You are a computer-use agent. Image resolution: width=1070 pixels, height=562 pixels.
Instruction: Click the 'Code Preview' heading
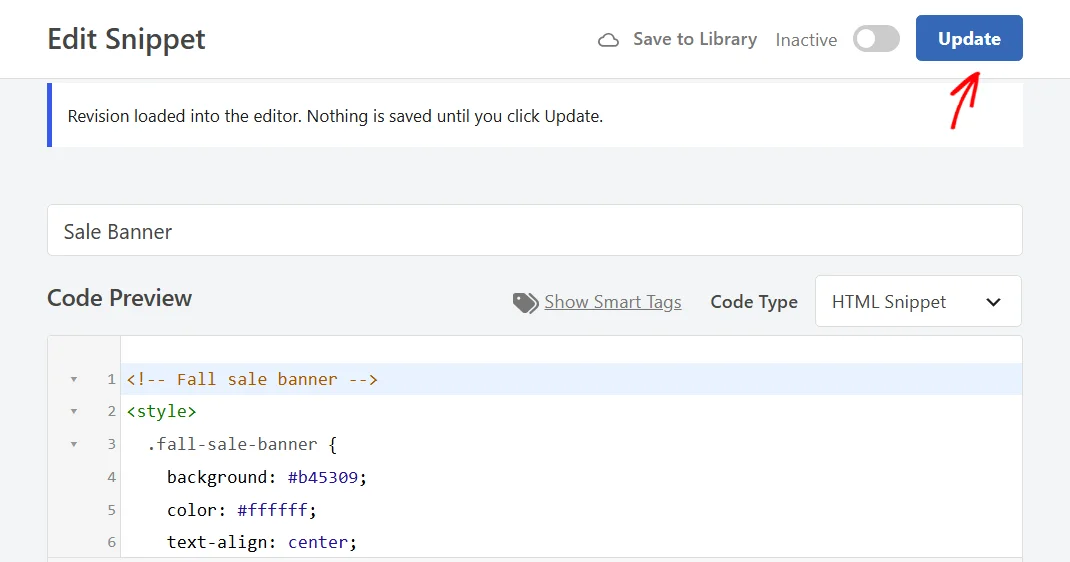[x=119, y=298]
